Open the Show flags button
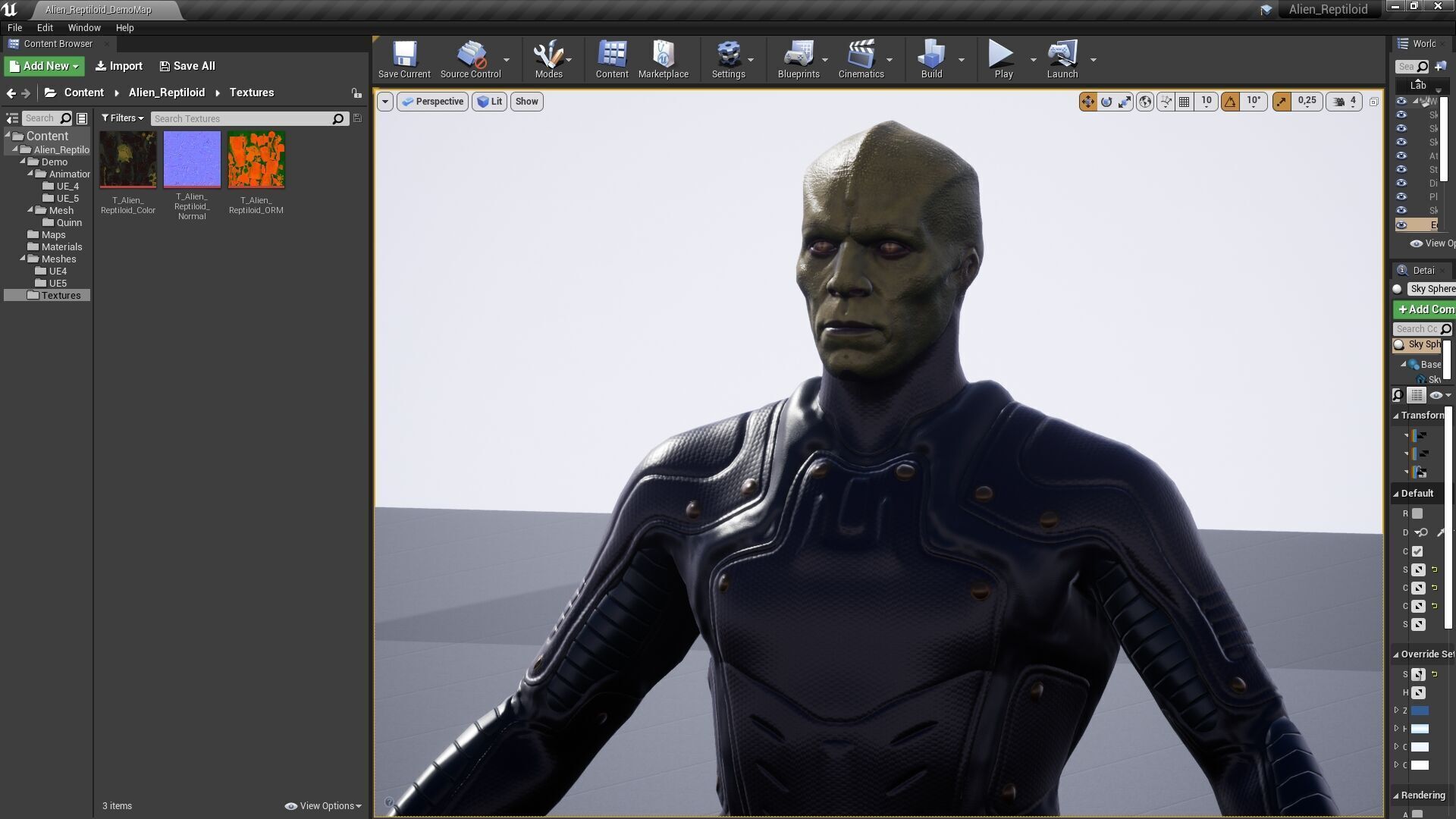Viewport: 1456px width, 819px height. coord(527,102)
